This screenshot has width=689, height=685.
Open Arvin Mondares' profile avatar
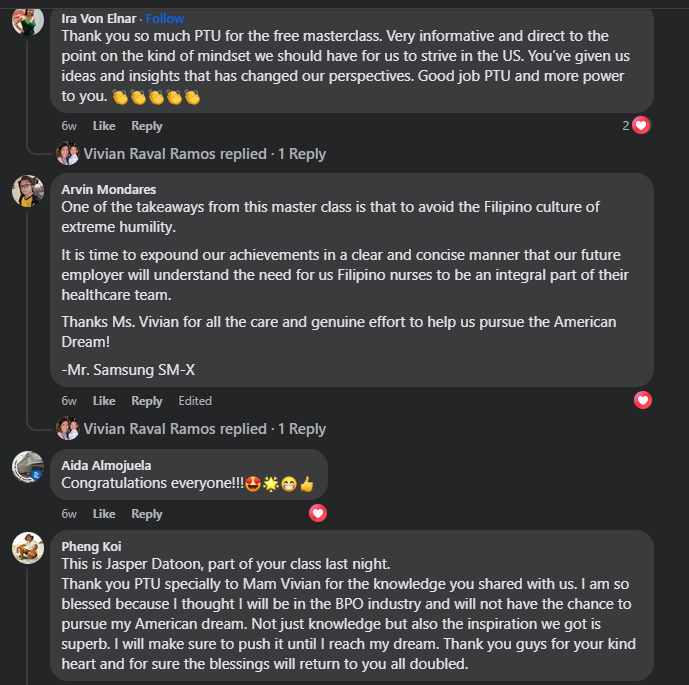(x=27, y=191)
